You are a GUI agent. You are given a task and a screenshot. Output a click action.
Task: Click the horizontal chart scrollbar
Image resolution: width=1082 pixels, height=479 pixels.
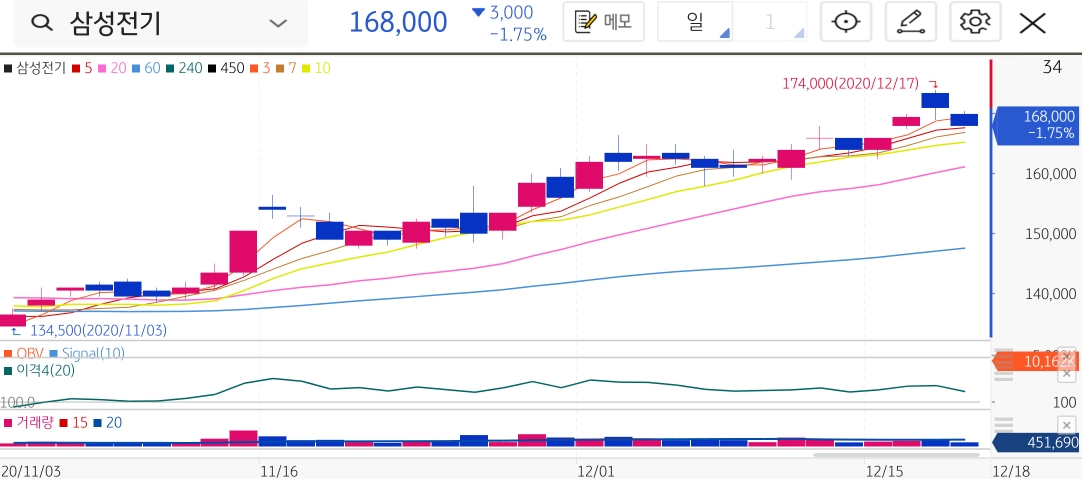click(x=896, y=455)
